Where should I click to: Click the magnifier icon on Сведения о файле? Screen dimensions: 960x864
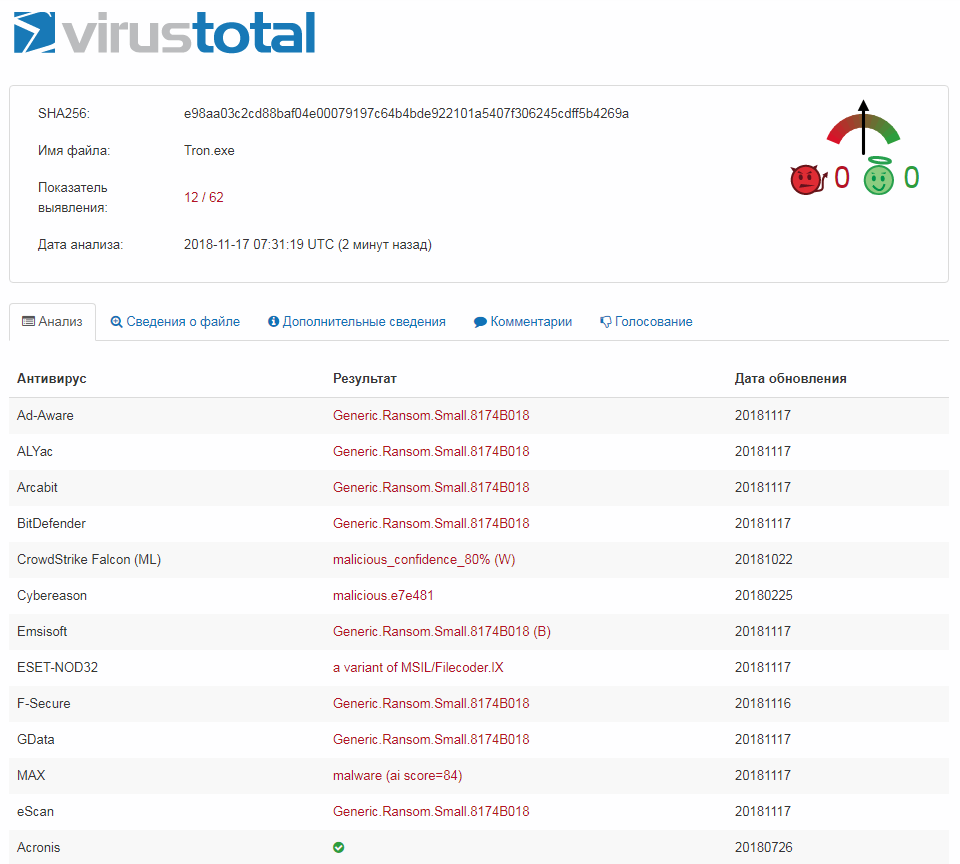[x=116, y=322]
